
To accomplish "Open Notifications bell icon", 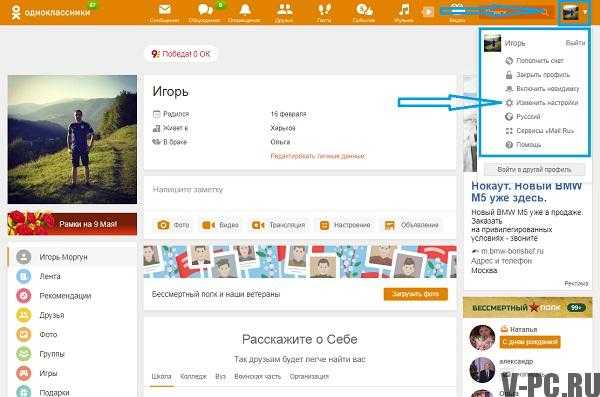I will (x=245, y=9).
